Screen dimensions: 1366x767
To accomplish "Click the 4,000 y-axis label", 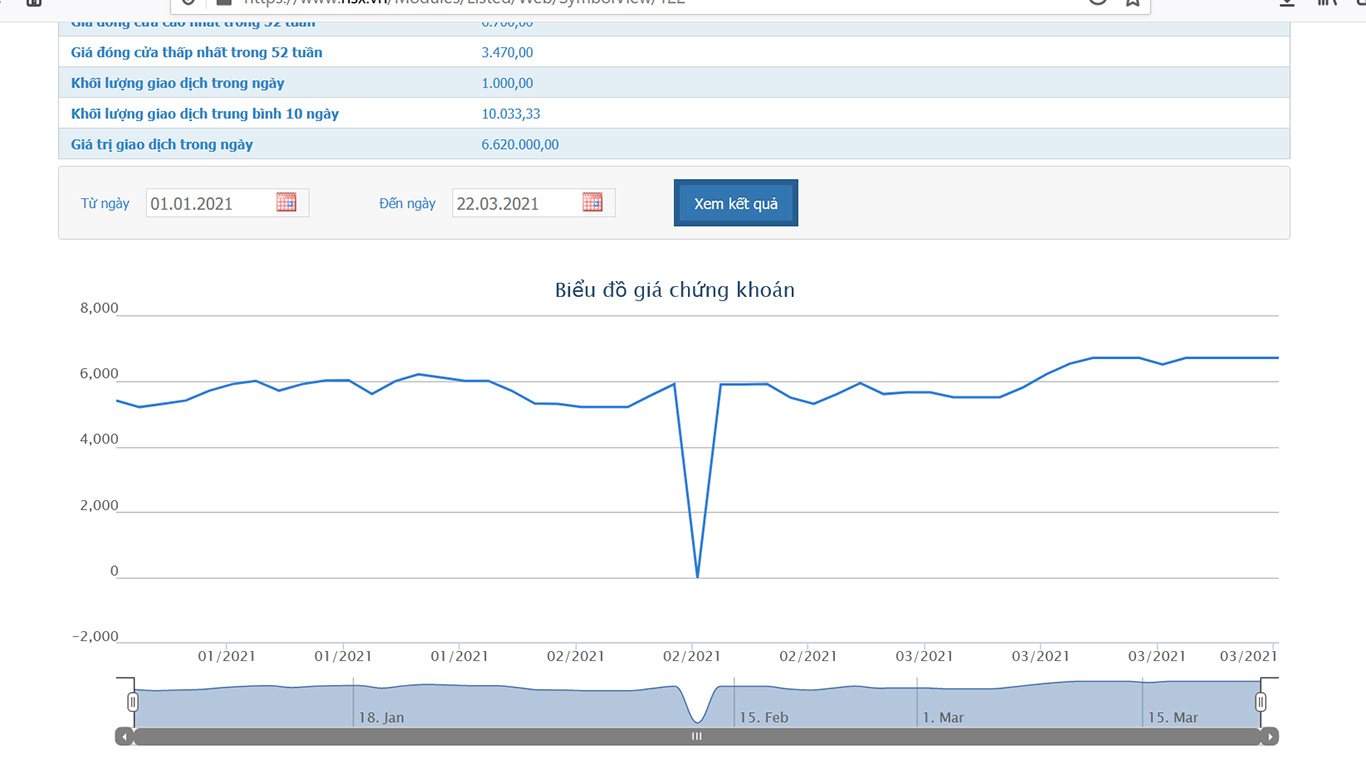I will tap(99, 439).
